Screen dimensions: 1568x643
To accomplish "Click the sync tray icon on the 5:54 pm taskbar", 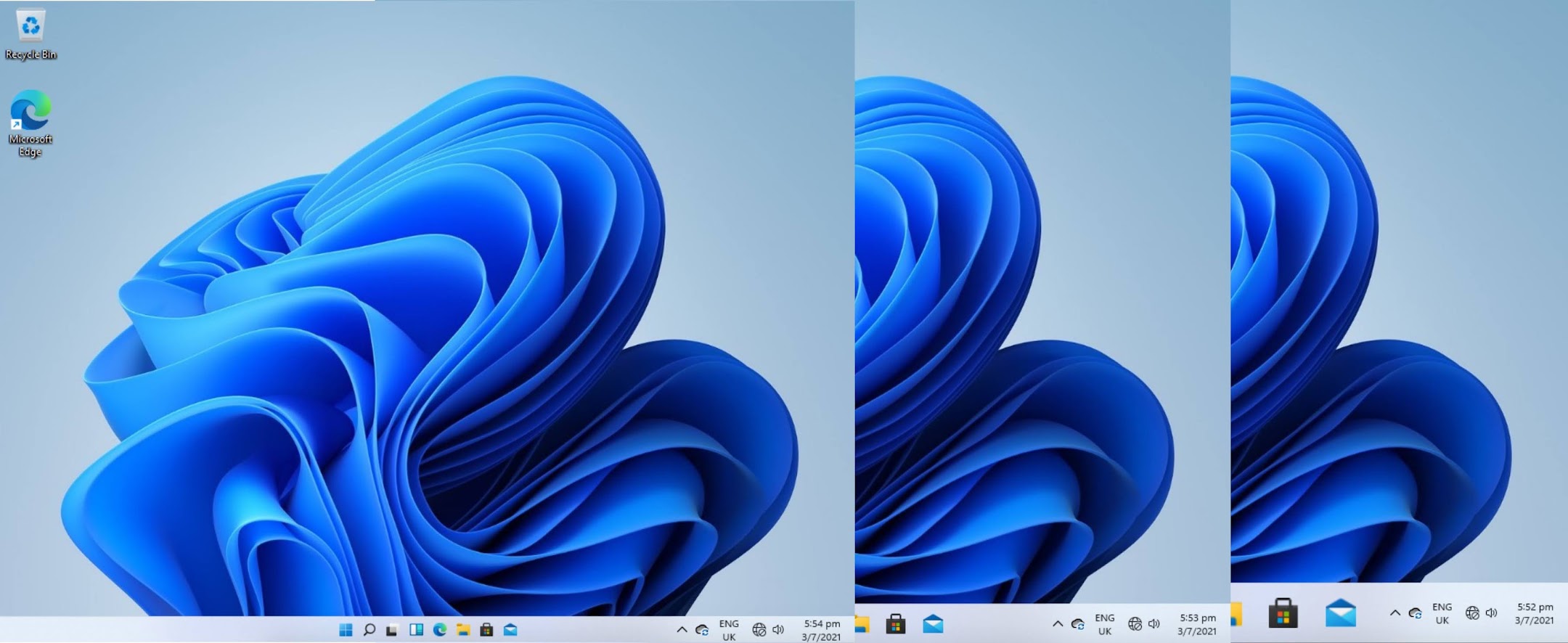I will (702, 630).
